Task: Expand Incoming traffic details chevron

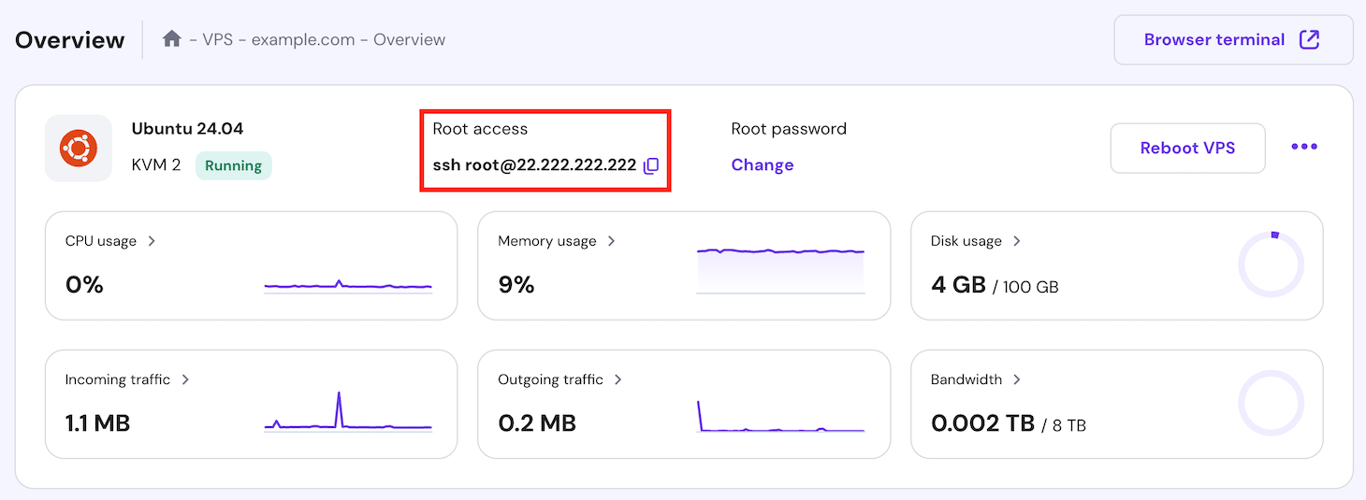Action: 185,380
